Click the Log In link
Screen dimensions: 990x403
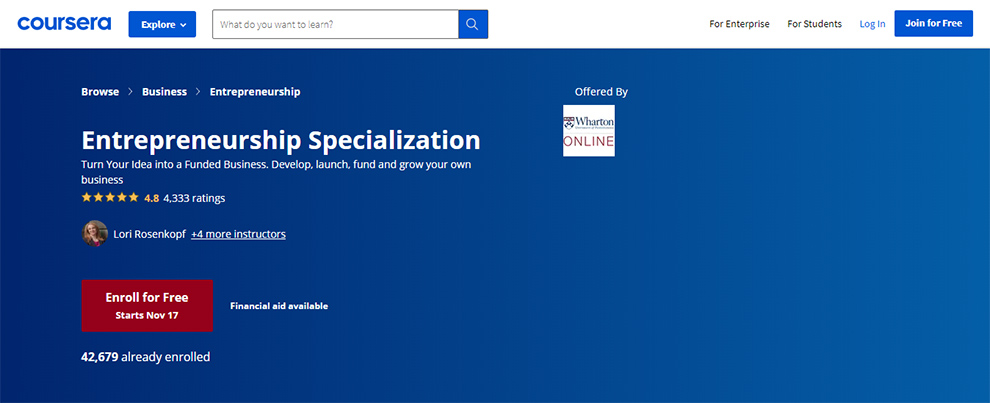[872, 24]
